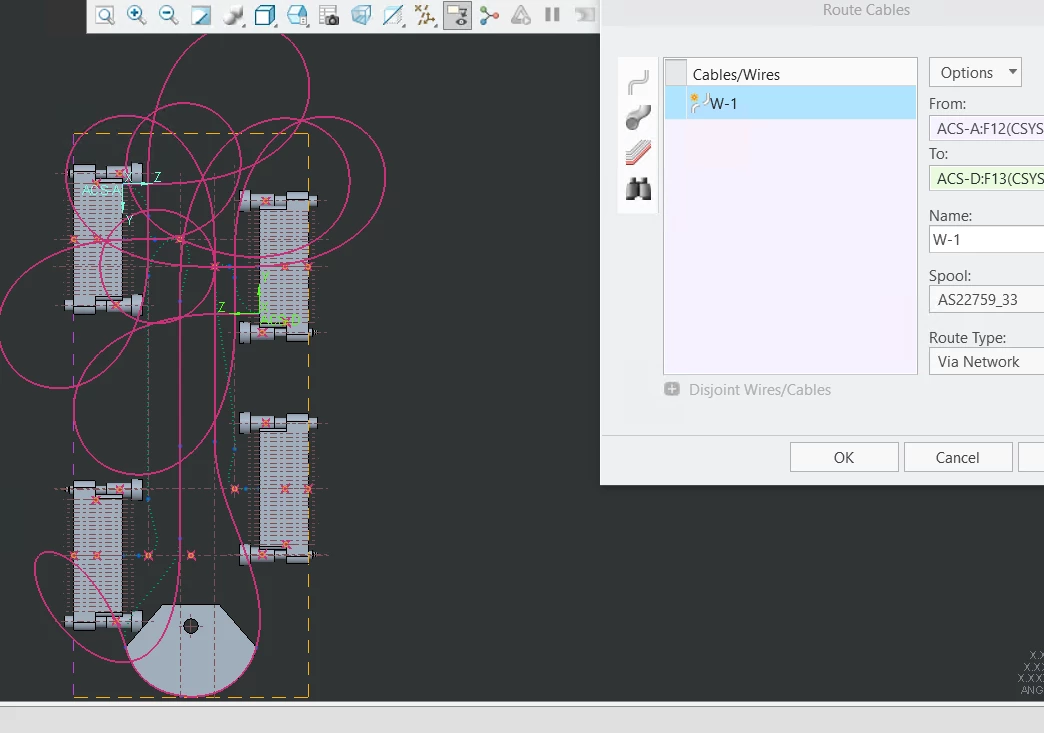Click the view manager cube icon
1044x733 pixels.
click(297, 15)
